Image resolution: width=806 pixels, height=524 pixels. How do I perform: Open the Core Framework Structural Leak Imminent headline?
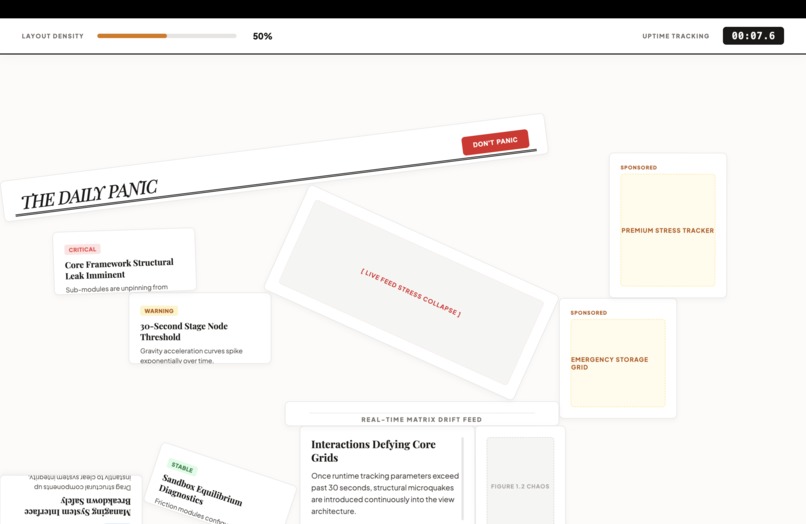coord(119,269)
